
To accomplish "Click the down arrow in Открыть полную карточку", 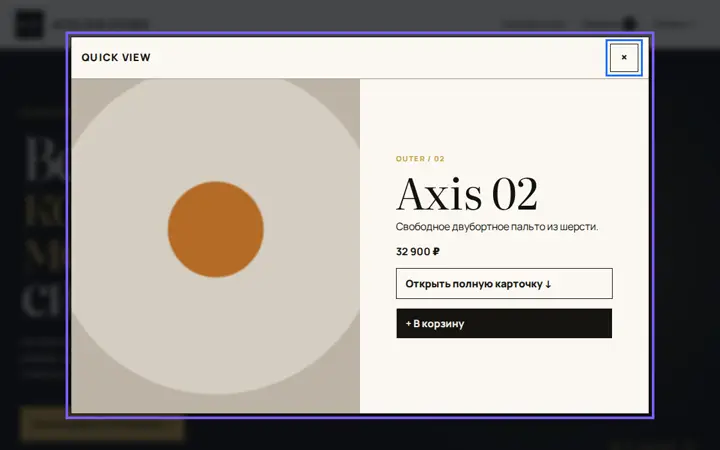I will (x=548, y=284).
